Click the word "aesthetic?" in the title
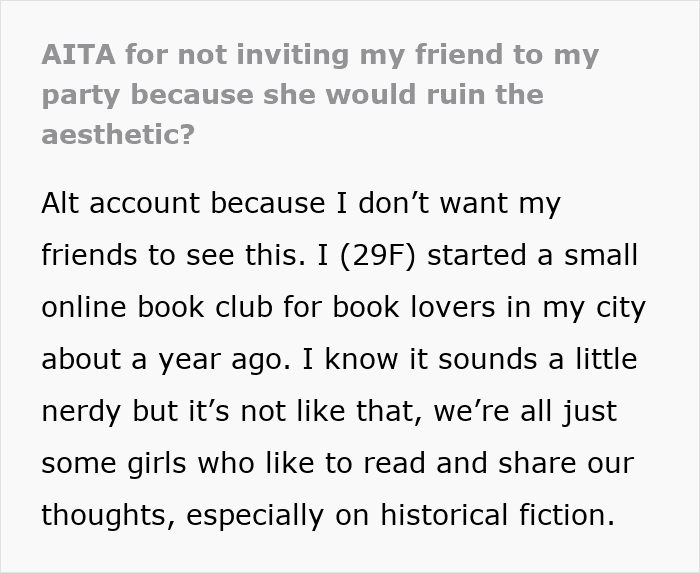700x573 pixels. click(x=118, y=134)
